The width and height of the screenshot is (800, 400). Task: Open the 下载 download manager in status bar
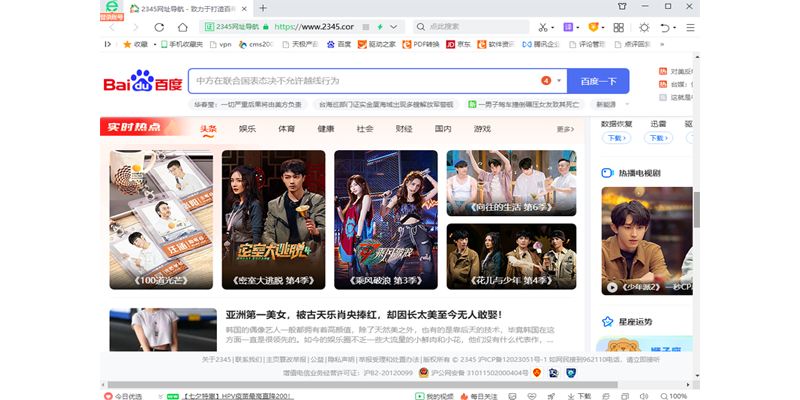(579, 396)
